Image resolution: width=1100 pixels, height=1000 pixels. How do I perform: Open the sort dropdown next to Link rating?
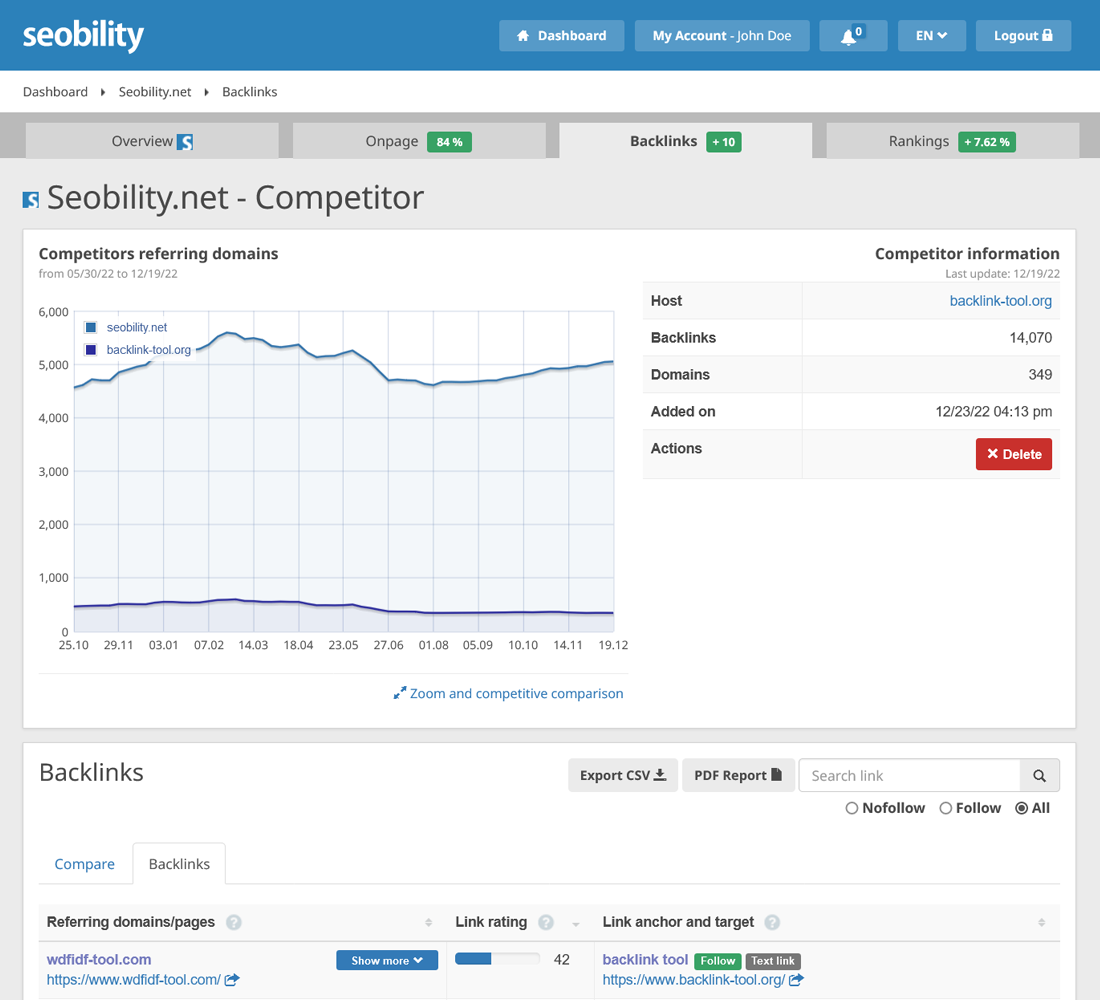tap(574, 922)
